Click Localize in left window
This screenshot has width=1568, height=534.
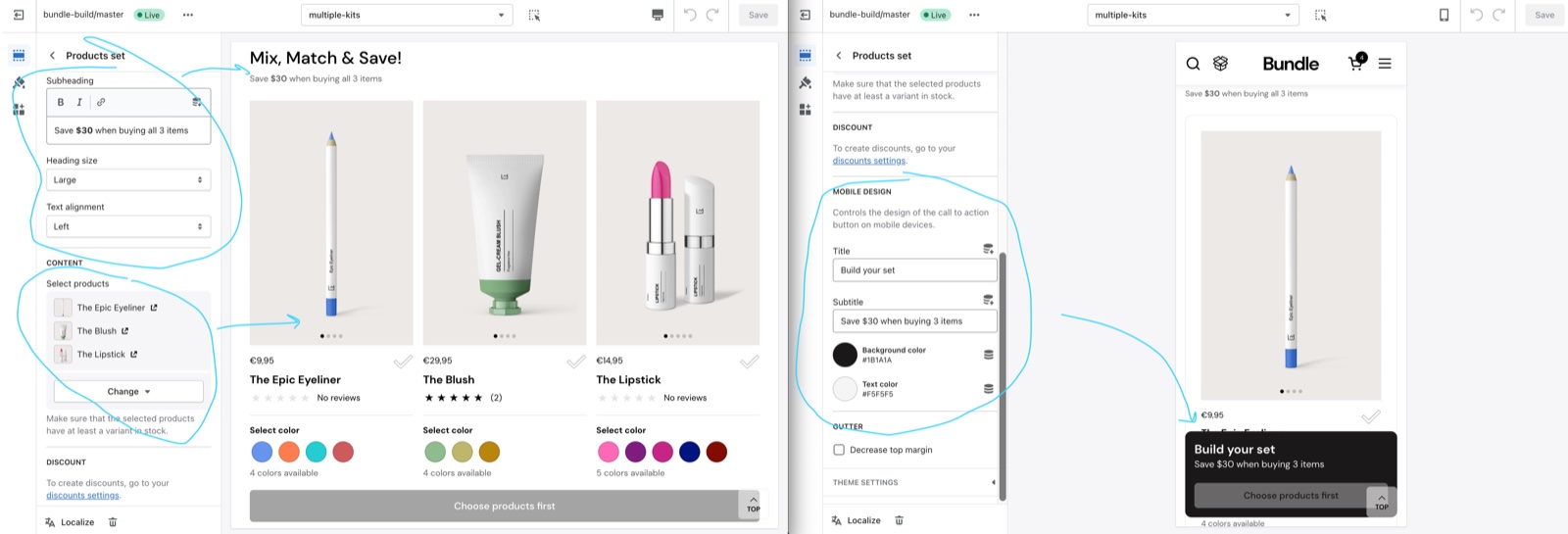(x=71, y=522)
